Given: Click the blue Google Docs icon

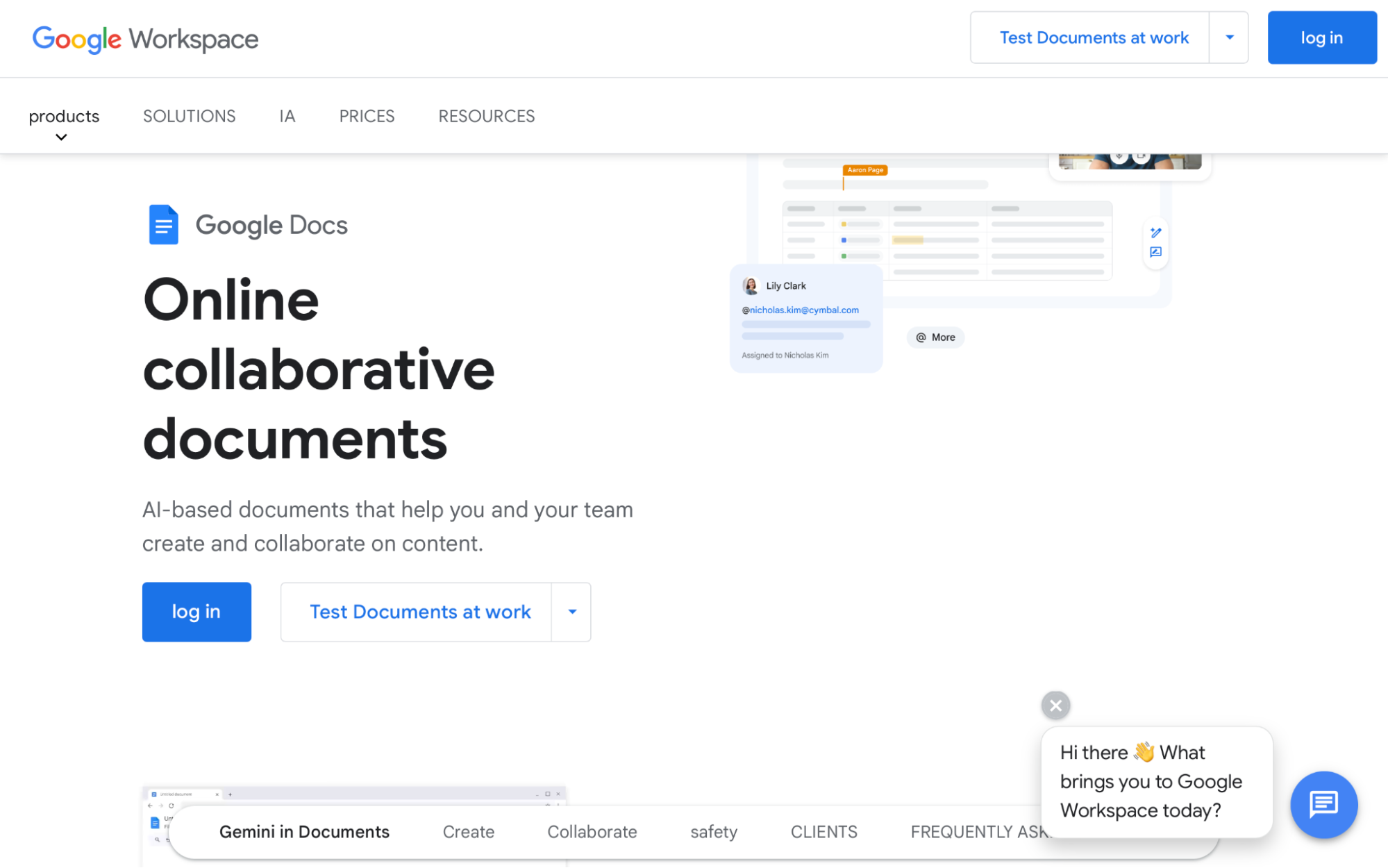Looking at the screenshot, I should [164, 224].
